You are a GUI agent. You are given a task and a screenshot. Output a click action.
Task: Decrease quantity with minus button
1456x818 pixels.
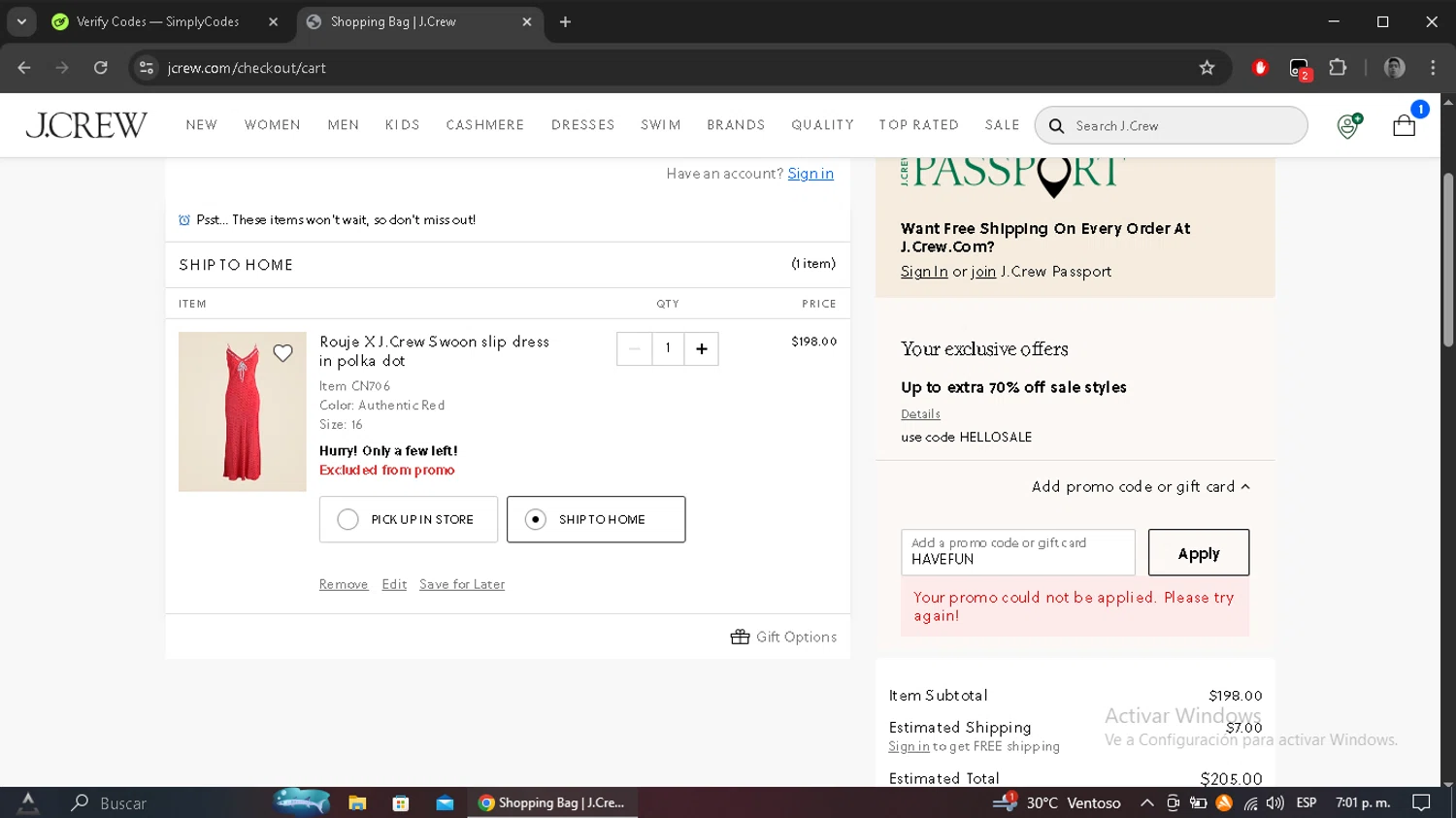[x=634, y=348]
